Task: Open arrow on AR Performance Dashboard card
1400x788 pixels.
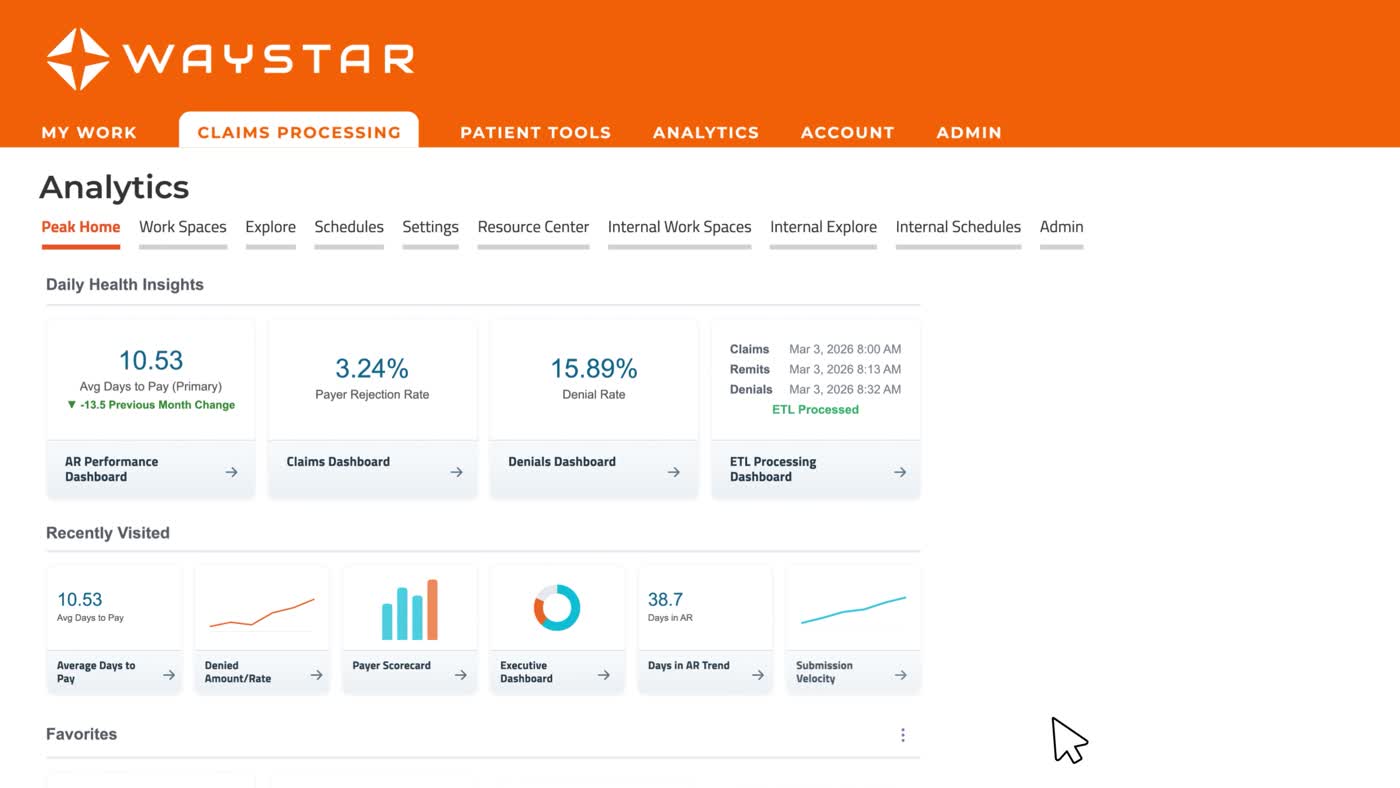Action: tap(231, 472)
